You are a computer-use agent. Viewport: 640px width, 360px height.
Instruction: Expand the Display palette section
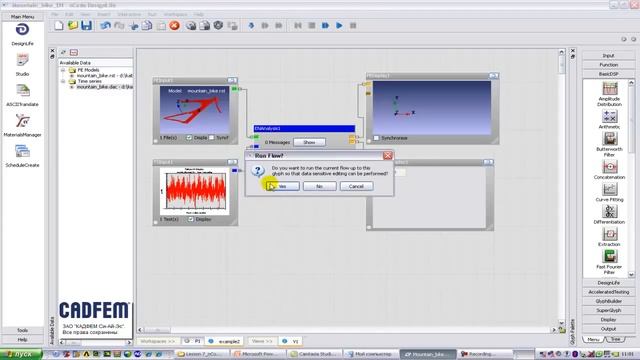(609, 320)
